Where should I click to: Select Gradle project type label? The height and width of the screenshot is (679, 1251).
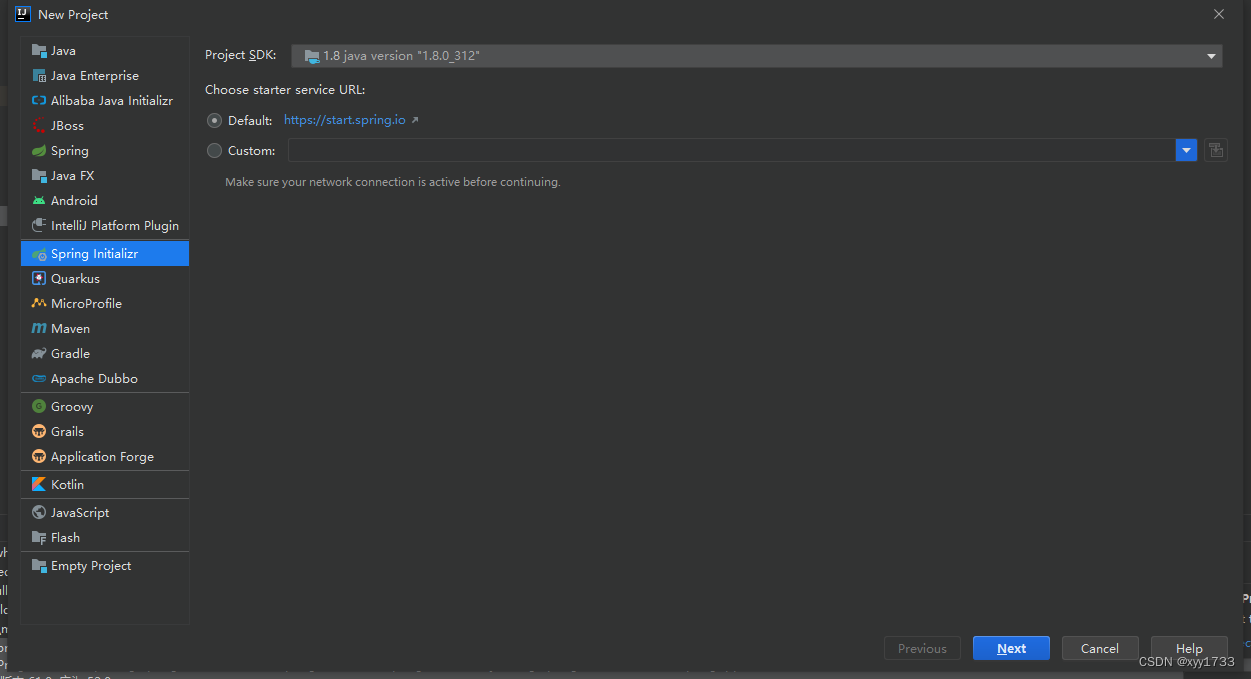[x=70, y=354]
